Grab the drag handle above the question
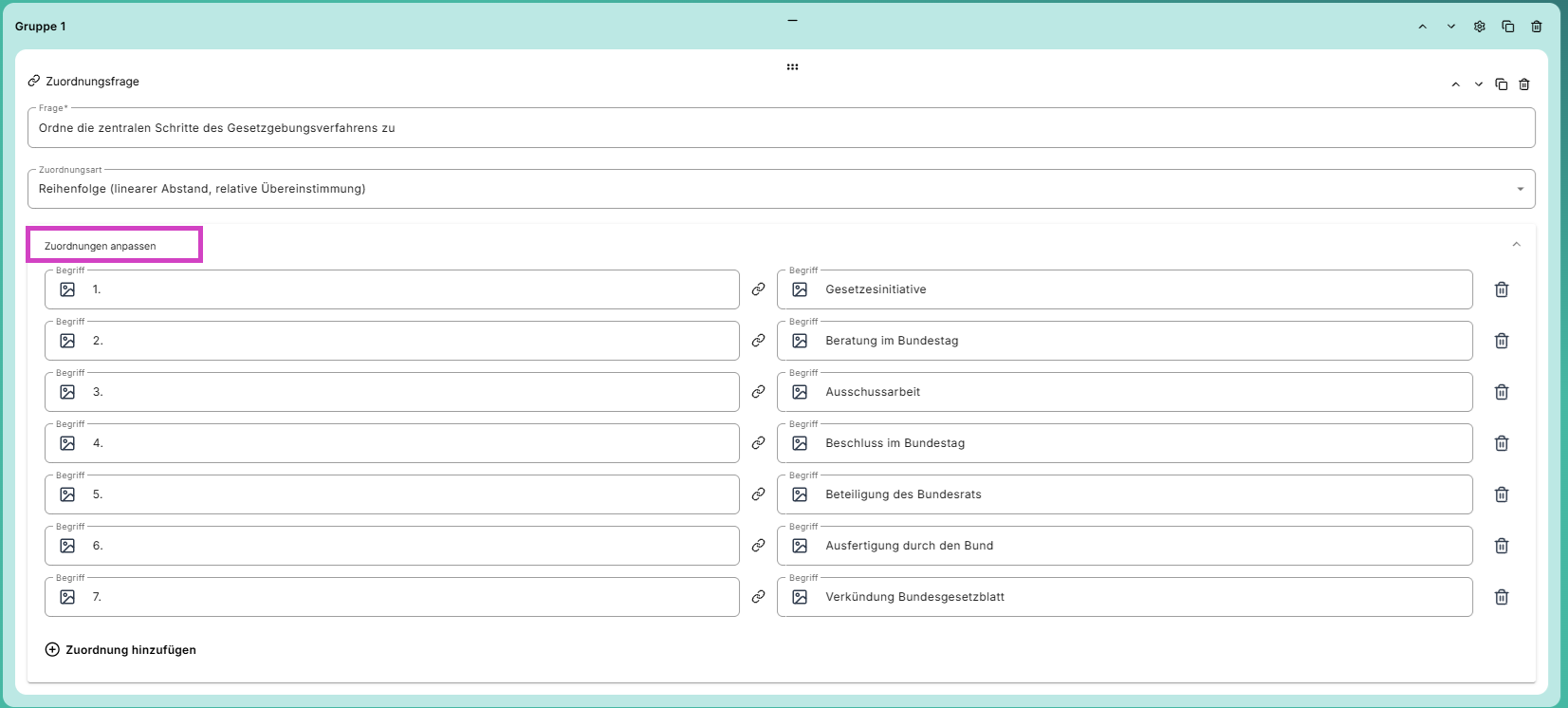Image resolution: width=1568 pixels, height=708 pixels. pos(792,66)
